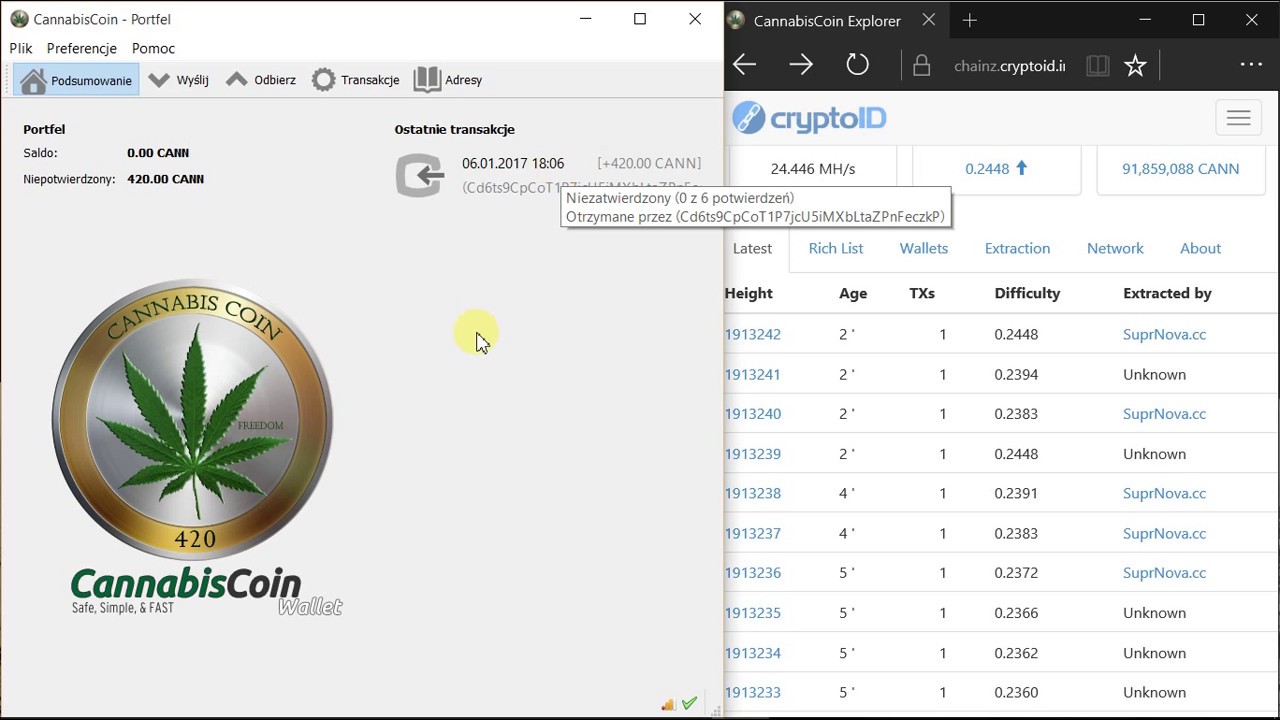Open the Adresy address book tab
This screenshot has width=1280, height=720.
(448, 80)
